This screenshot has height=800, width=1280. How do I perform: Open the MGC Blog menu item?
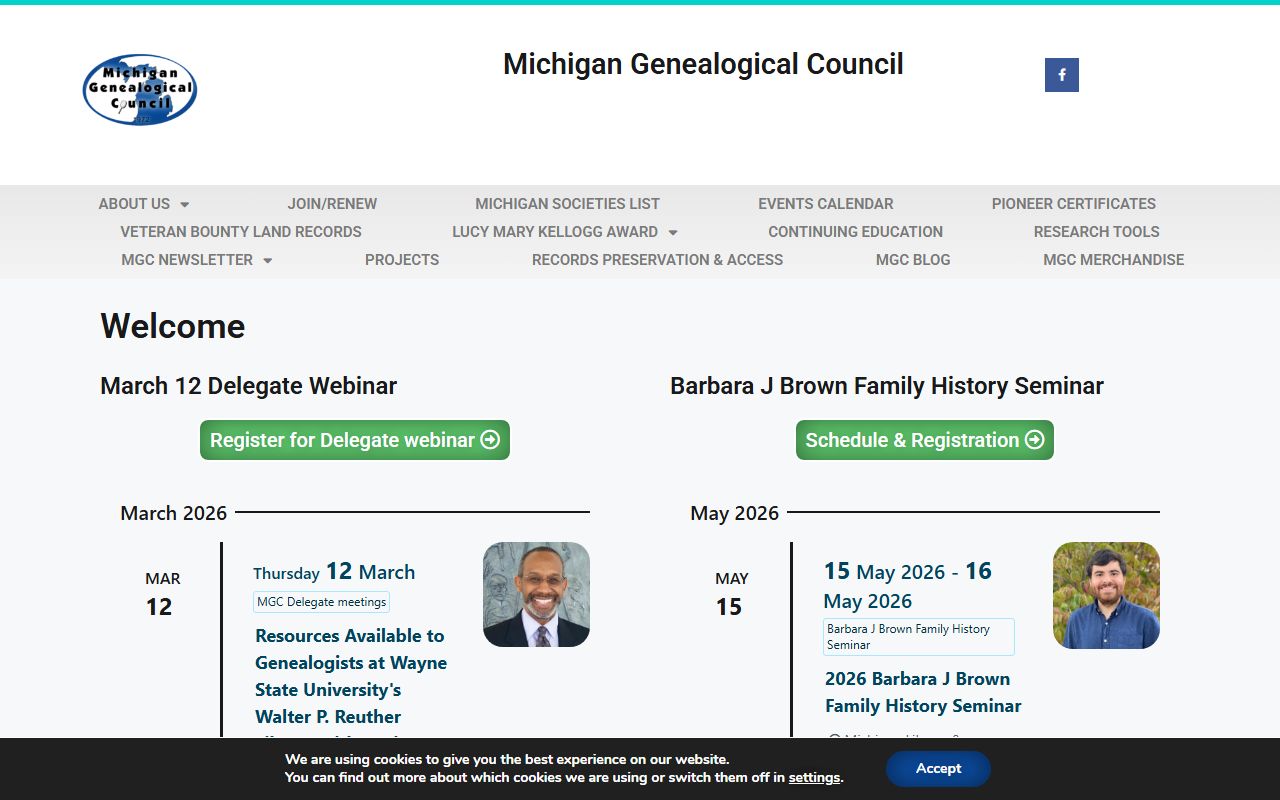click(x=913, y=260)
